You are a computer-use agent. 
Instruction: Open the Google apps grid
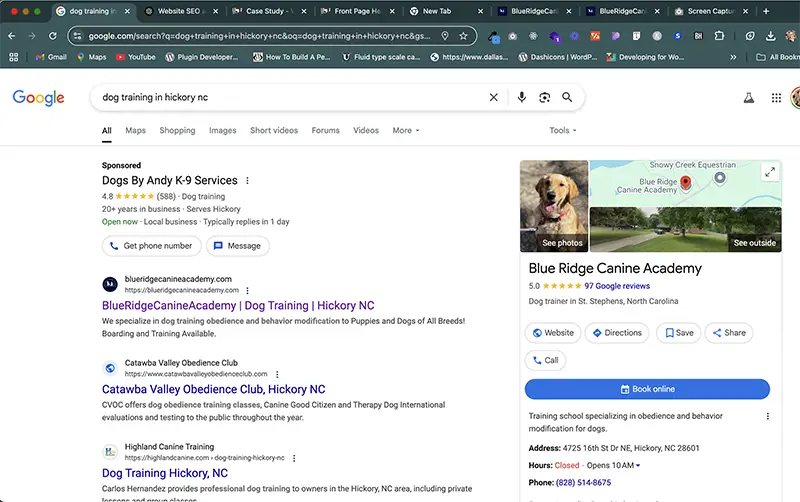click(x=776, y=98)
